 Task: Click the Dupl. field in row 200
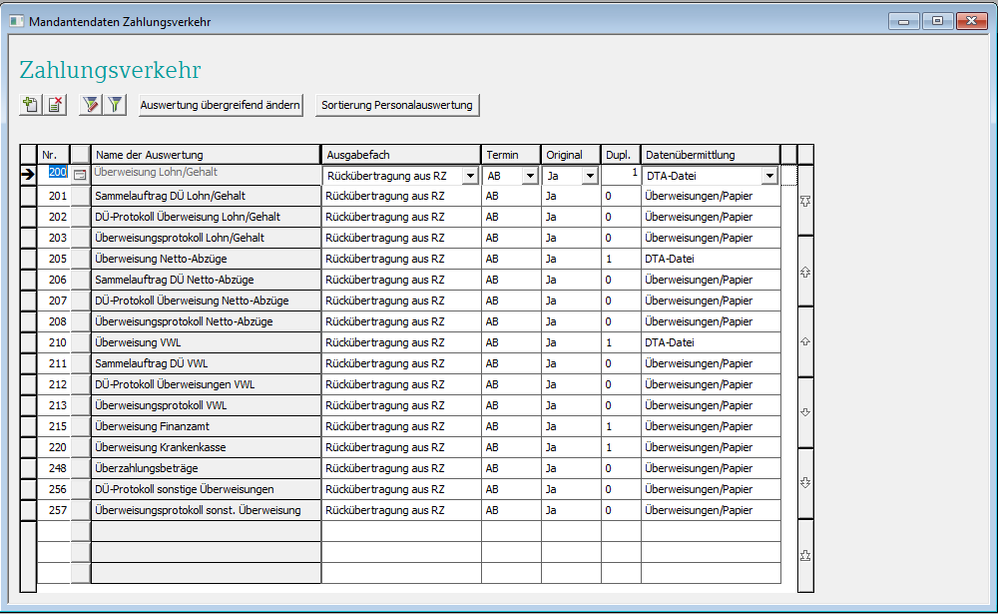pos(620,175)
